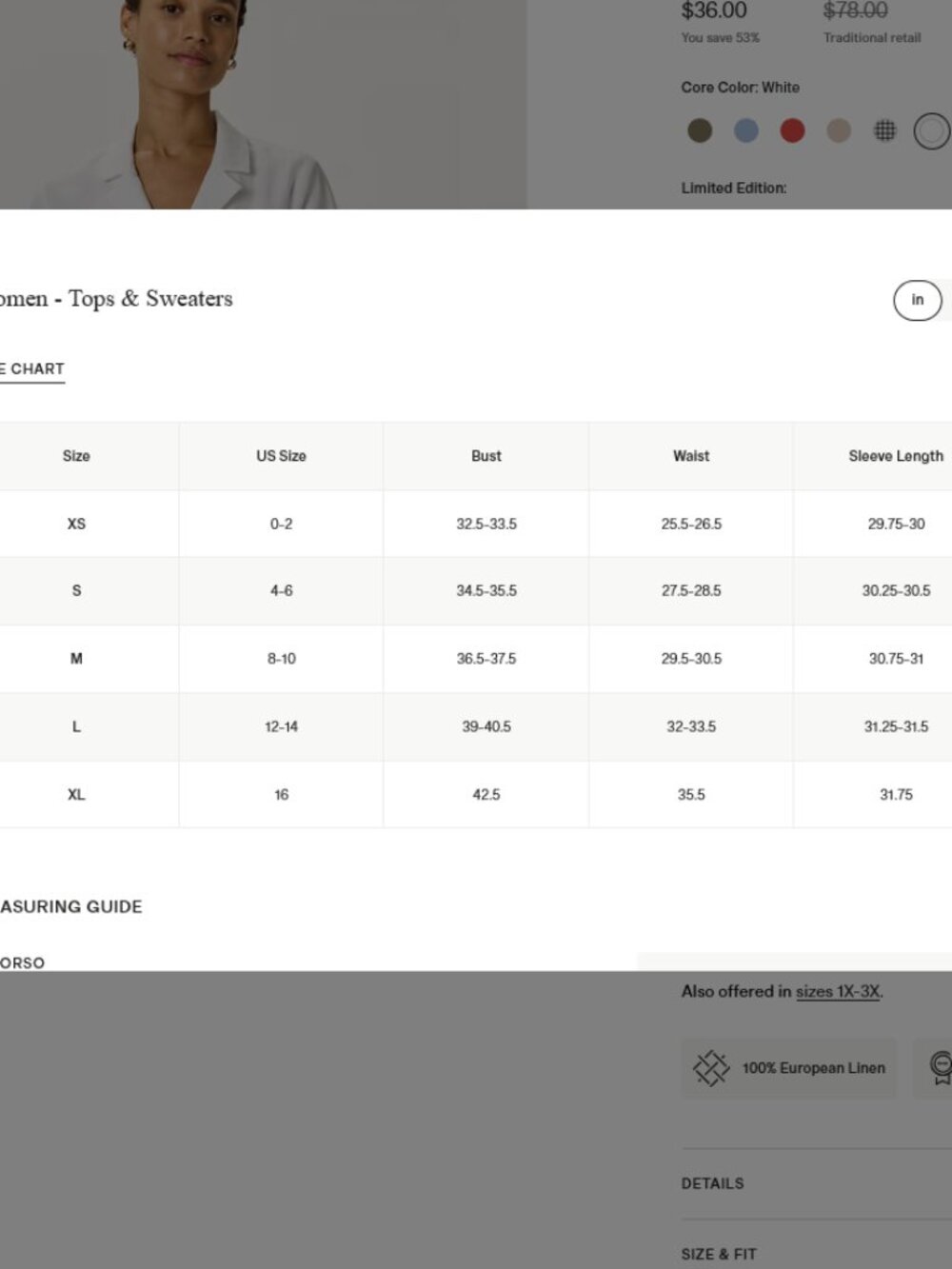Click the 100% European Linen badge

tap(789, 1068)
